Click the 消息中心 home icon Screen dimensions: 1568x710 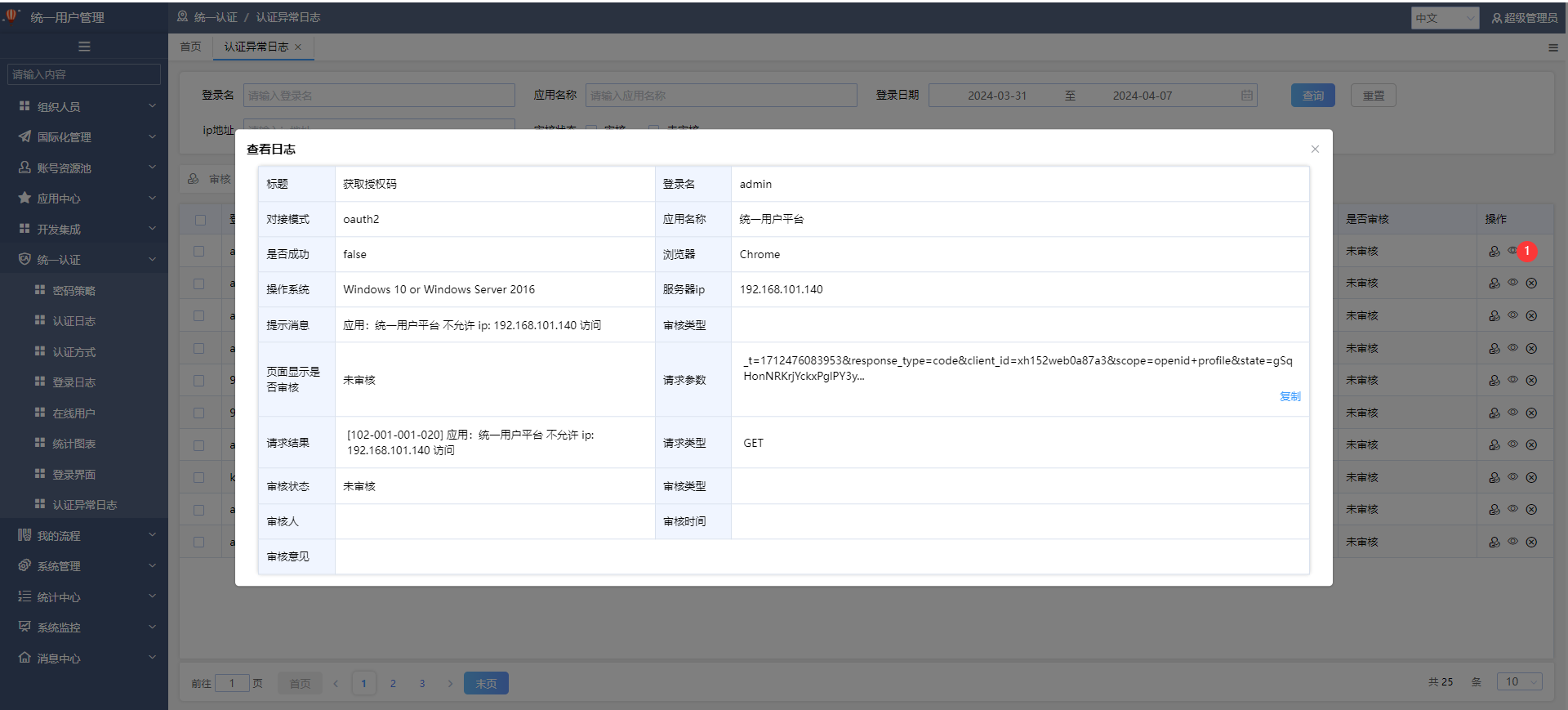(24, 658)
